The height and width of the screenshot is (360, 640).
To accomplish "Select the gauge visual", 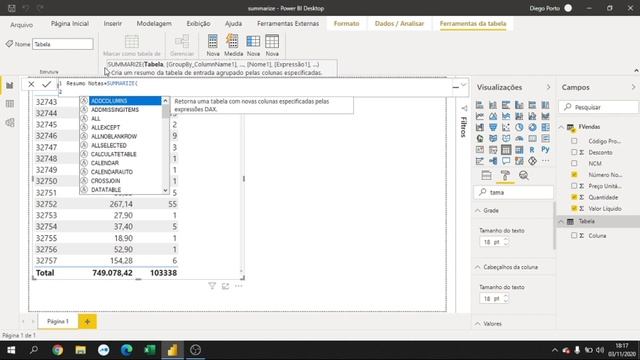I will 519,138.
